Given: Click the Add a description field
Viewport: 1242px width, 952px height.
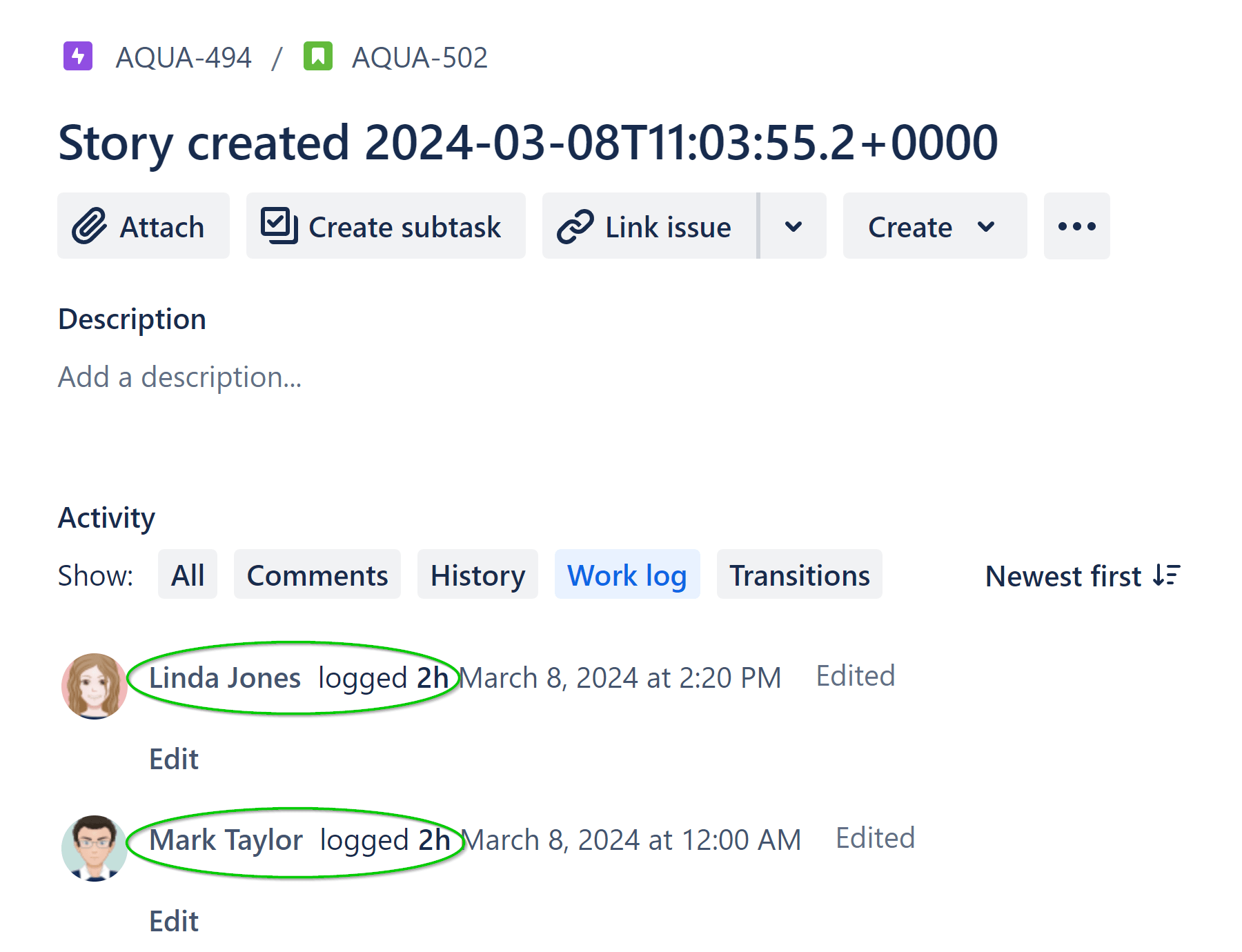Looking at the screenshot, I should (179, 376).
